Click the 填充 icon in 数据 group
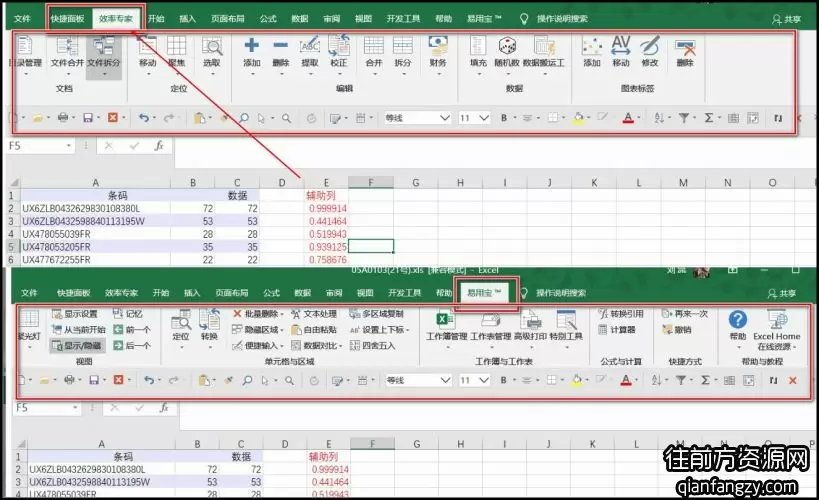Viewport: 819px width, 500px height. click(478, 45)
